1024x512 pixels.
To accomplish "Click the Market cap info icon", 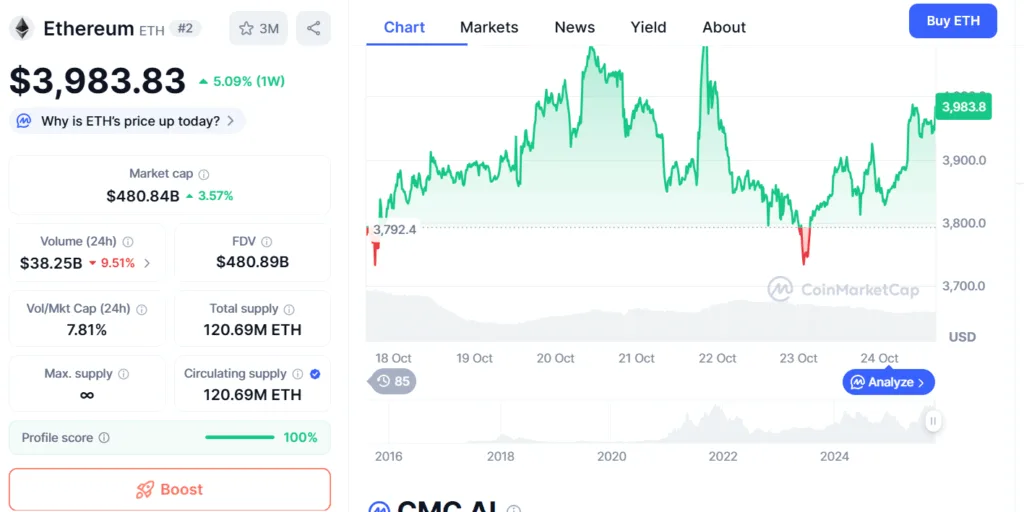I will click(x=204, y=174).
